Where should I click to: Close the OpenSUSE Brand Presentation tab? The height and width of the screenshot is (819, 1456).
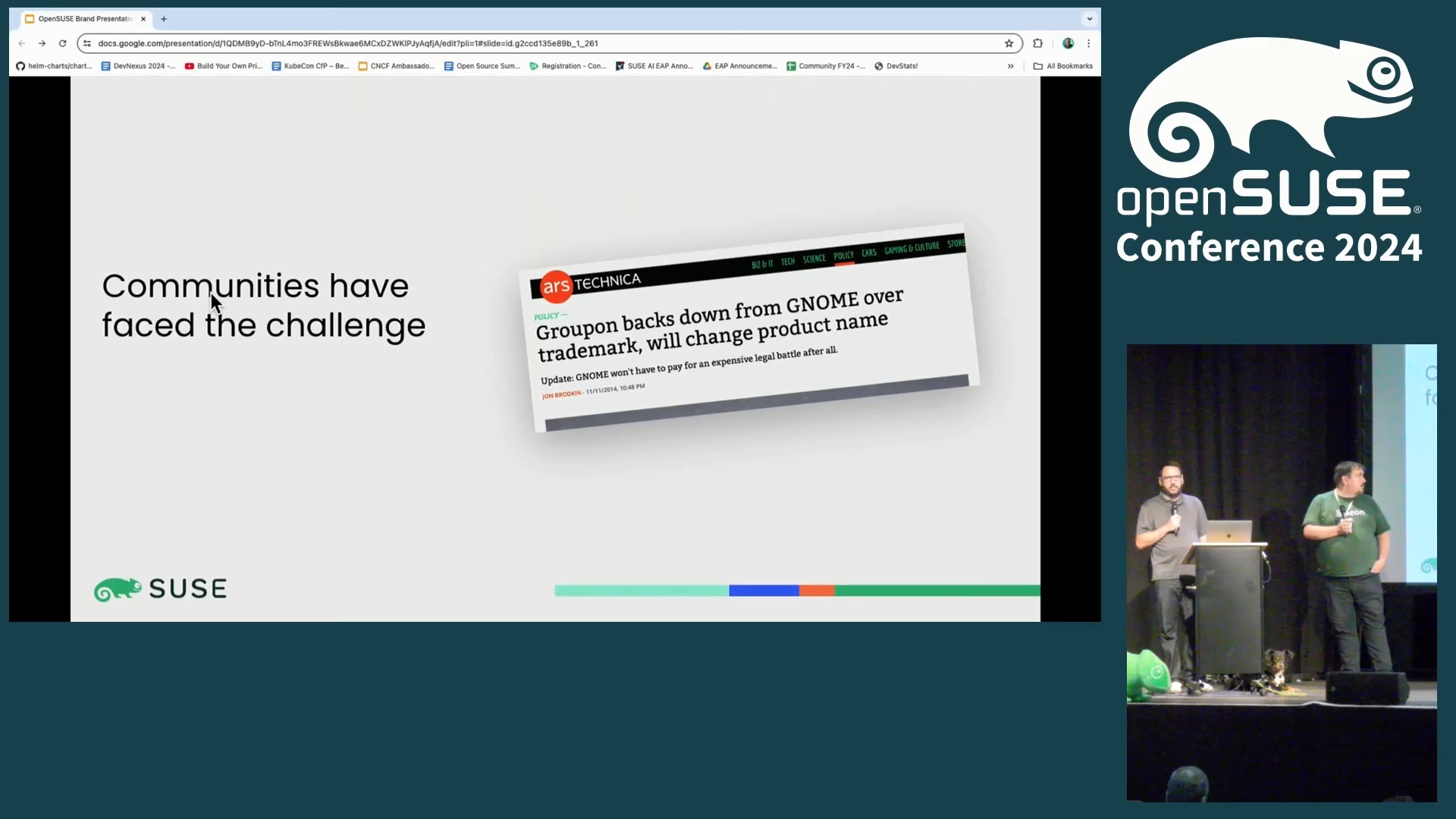tap(143, 19)
